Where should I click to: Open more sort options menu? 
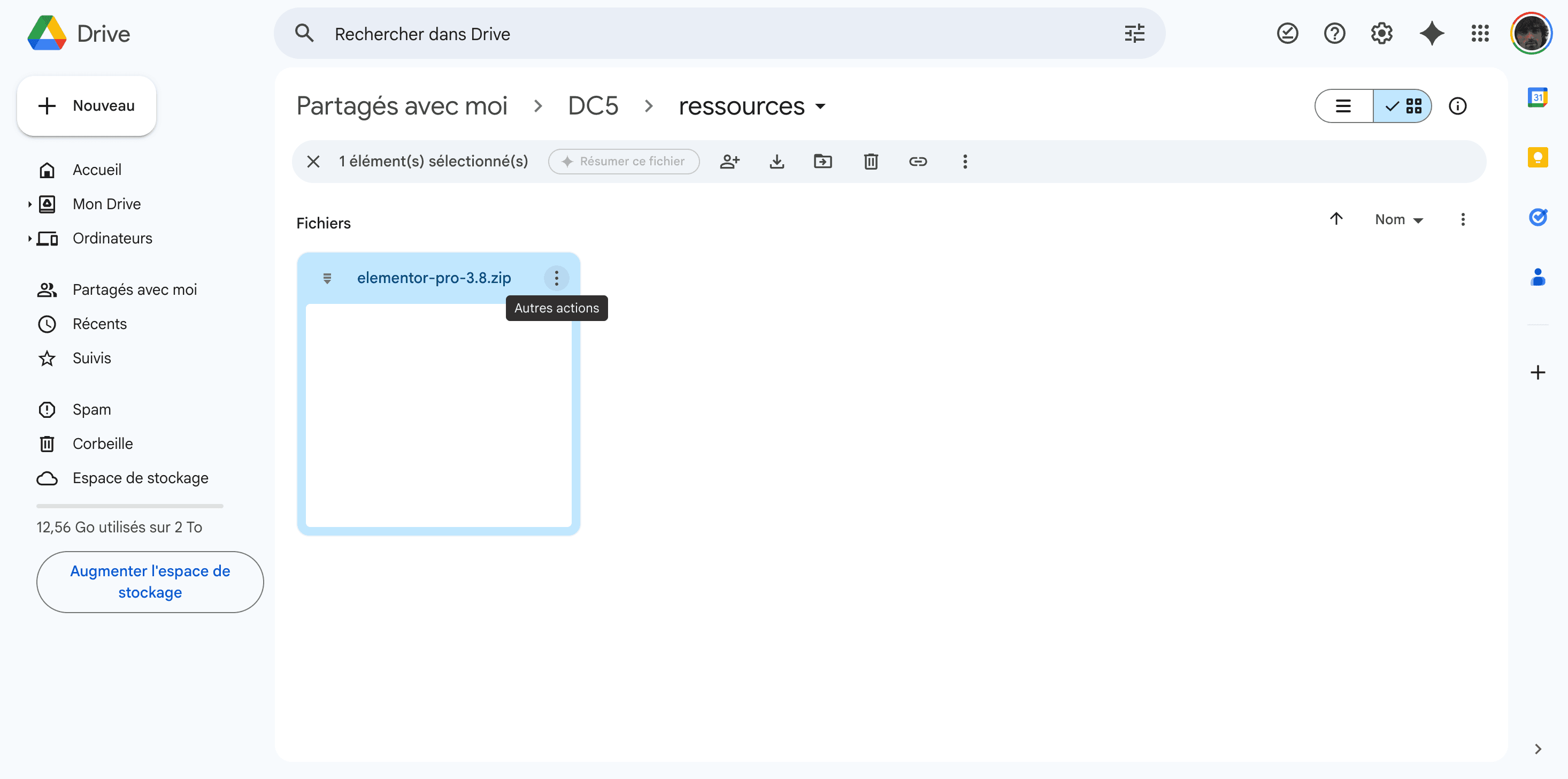pyautogui.click(x=1463, y=219)
